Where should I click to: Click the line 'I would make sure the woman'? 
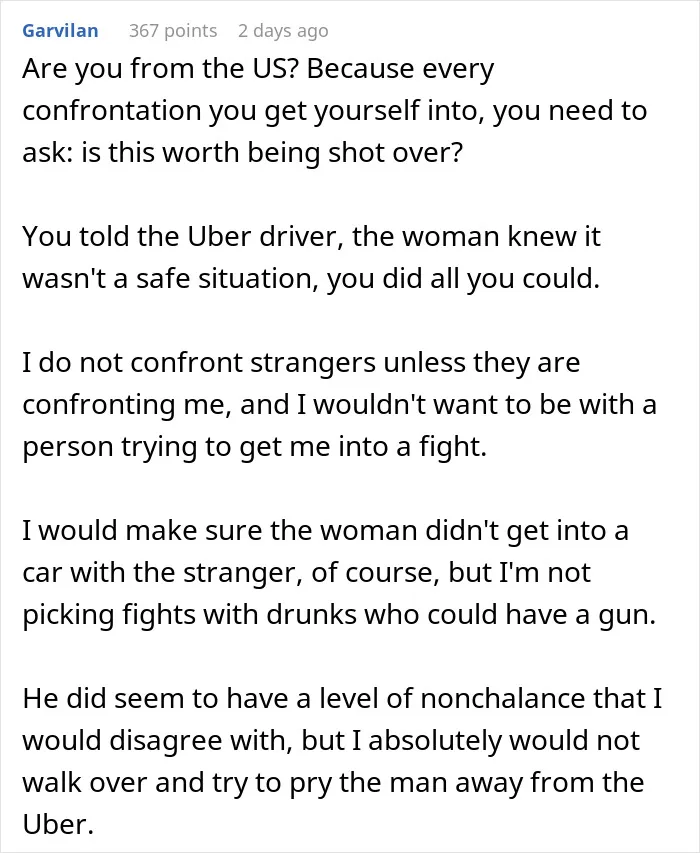point(325,531)
